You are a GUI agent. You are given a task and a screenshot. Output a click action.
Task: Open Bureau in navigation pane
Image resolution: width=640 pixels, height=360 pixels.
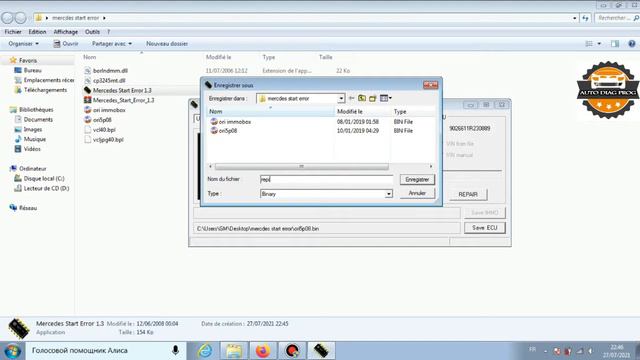coord(33,70)
